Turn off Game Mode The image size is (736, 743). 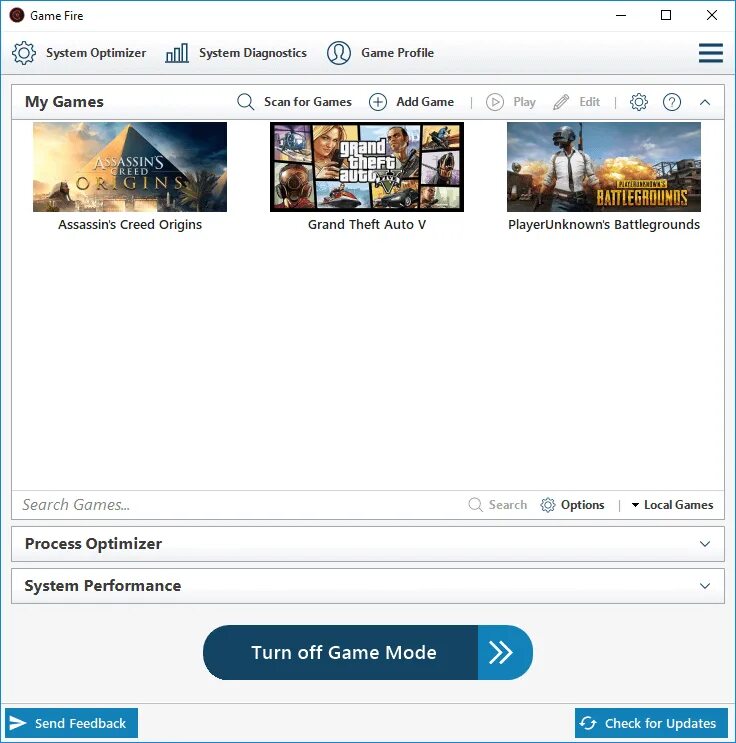click(x=368, y=652)
